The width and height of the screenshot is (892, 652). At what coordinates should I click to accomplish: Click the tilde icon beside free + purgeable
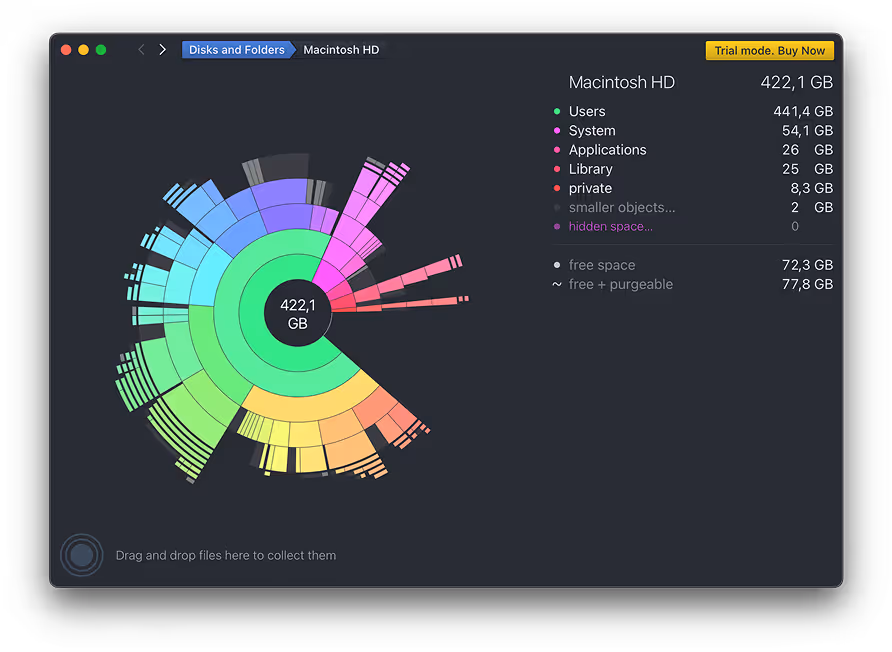coord(557,284)
